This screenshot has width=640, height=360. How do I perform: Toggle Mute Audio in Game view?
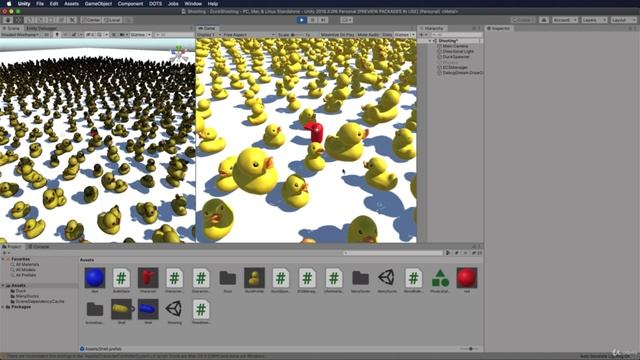(368, 35)
